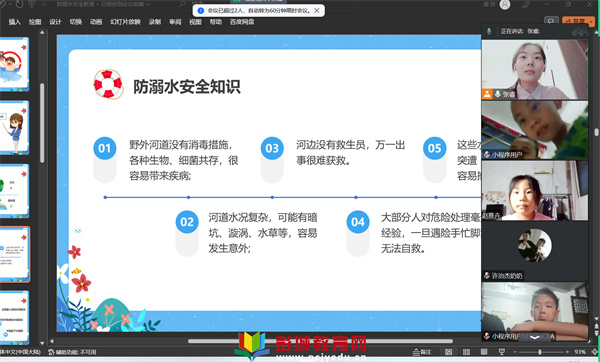Open the 幻灯片放映 slideshow tab
This screenshot has width=600, height=362.
[x=126, y=22]
